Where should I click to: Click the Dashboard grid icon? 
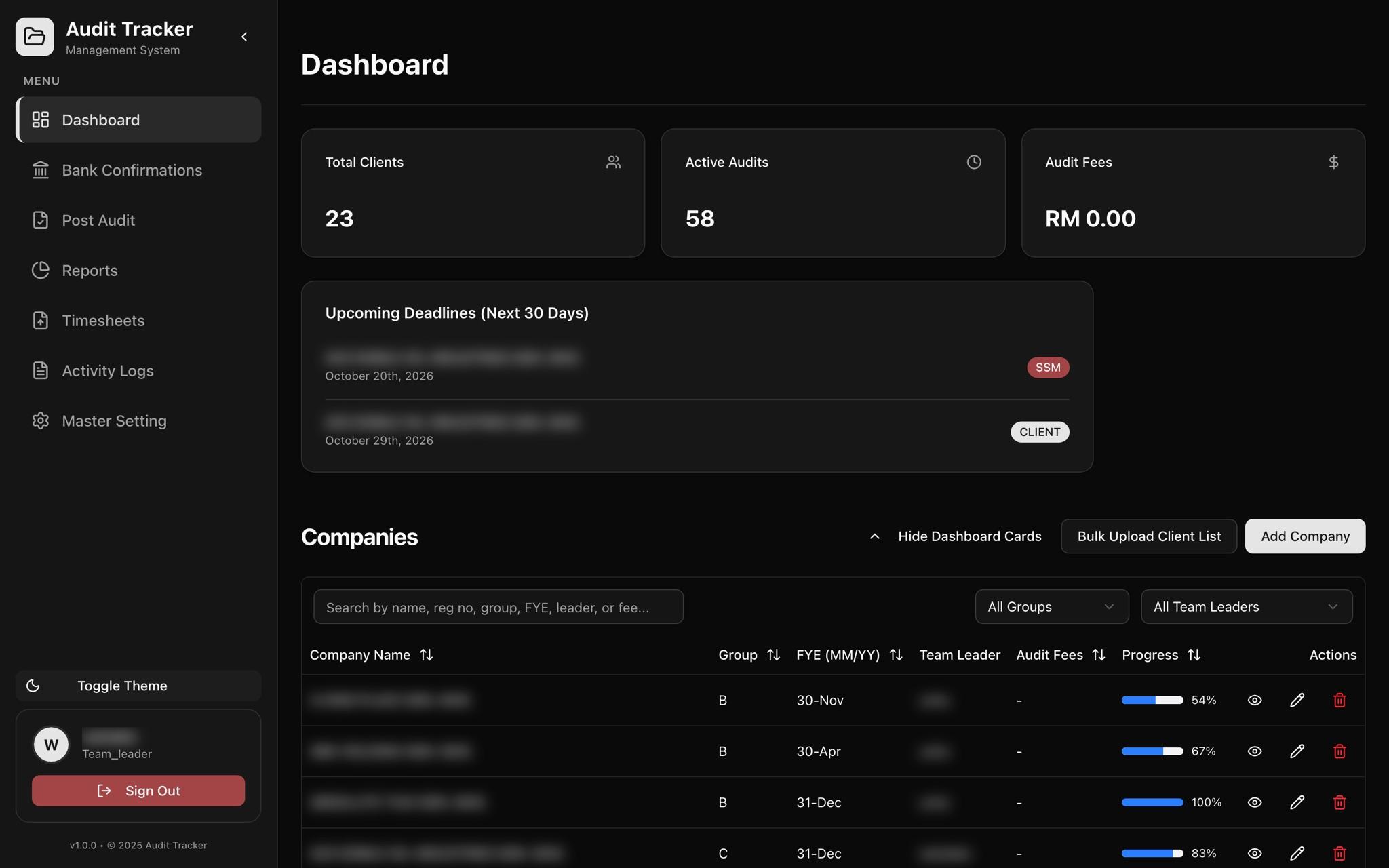coord(41,119)
